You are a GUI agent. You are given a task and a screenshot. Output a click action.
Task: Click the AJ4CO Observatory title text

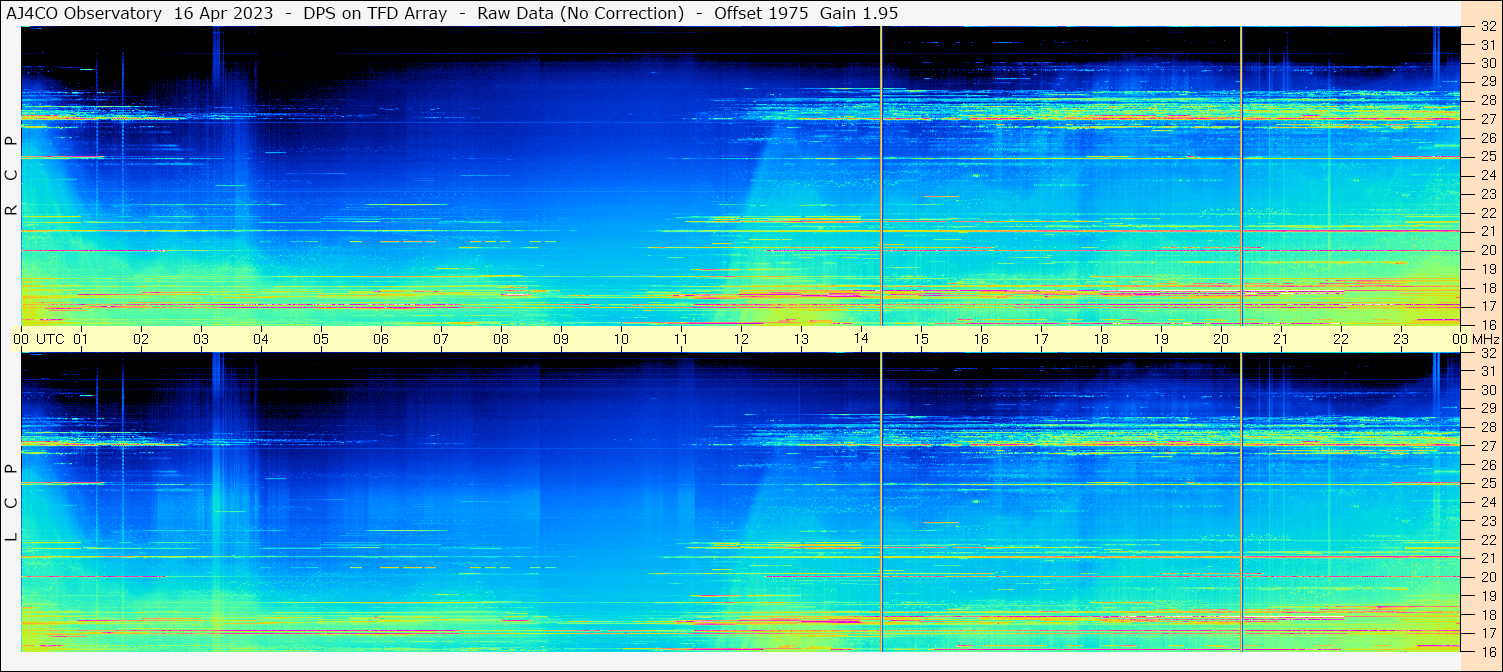[84, 13]
